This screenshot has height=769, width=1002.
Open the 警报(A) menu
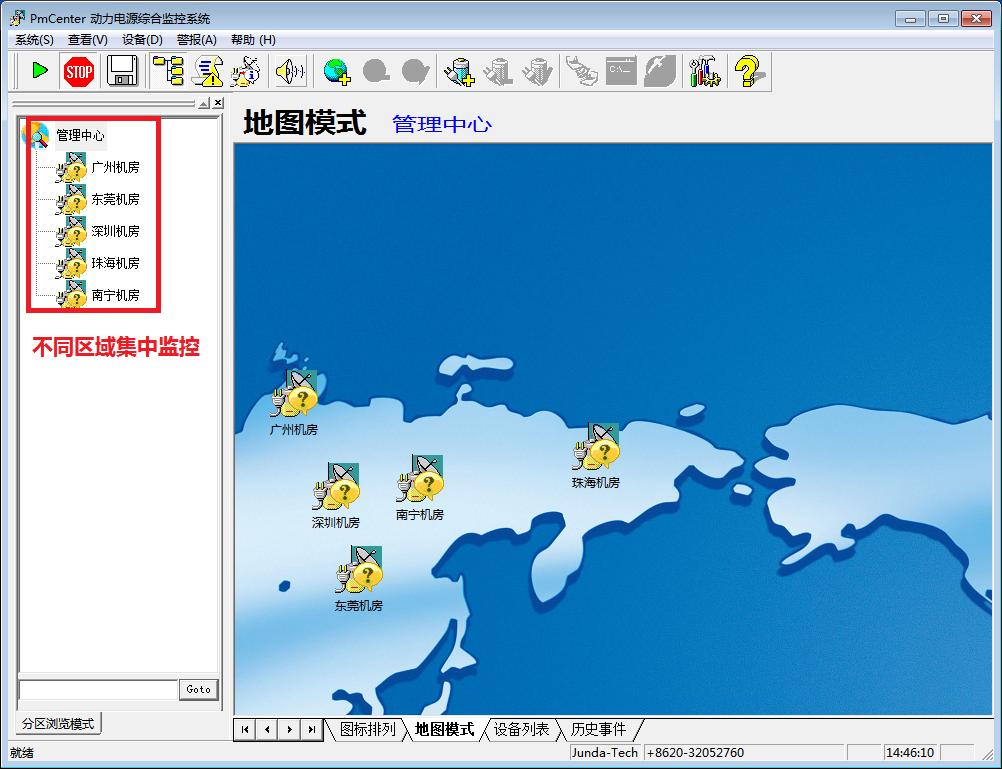point(199,40)
